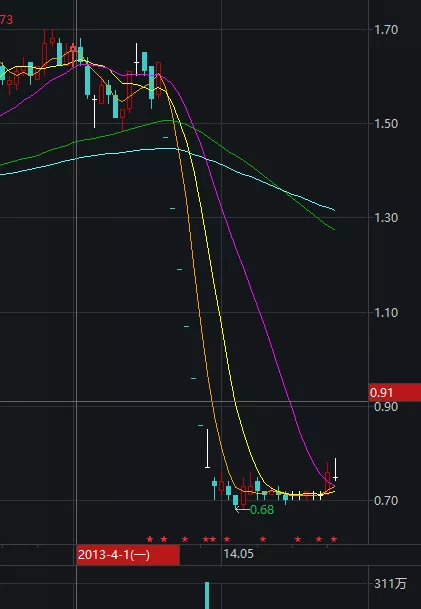Click the 311万 volume axis label
This screenshot has height=609, width=421.
coord(390,583)
